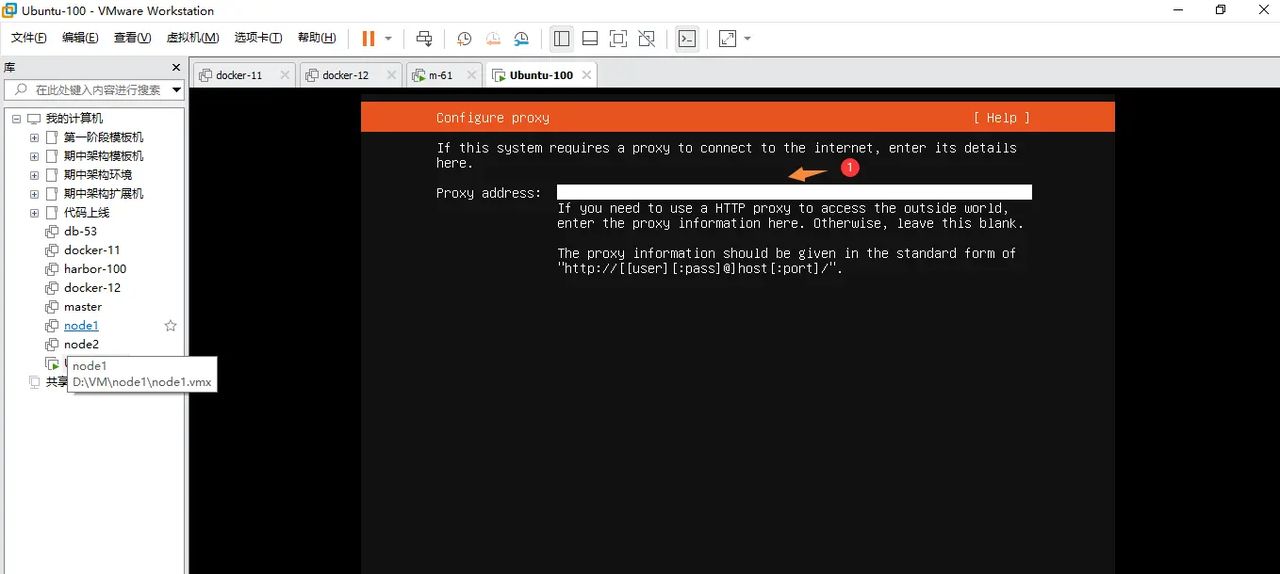The width and height of the screenshot is (1280, 574).
Task: Click the db-53 VM icon in tree
Action: click(x=52, y=231)
